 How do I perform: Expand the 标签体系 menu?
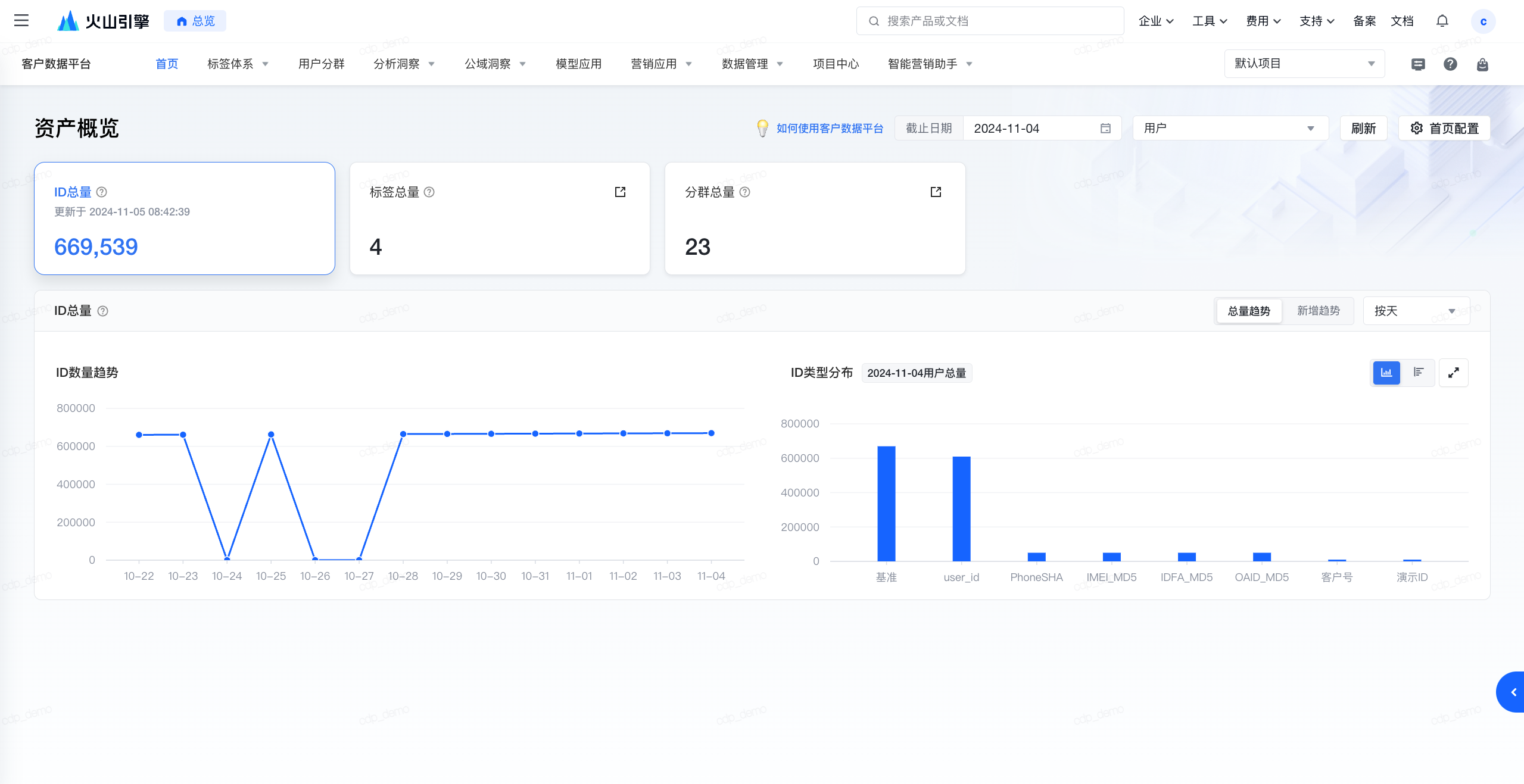238,64
